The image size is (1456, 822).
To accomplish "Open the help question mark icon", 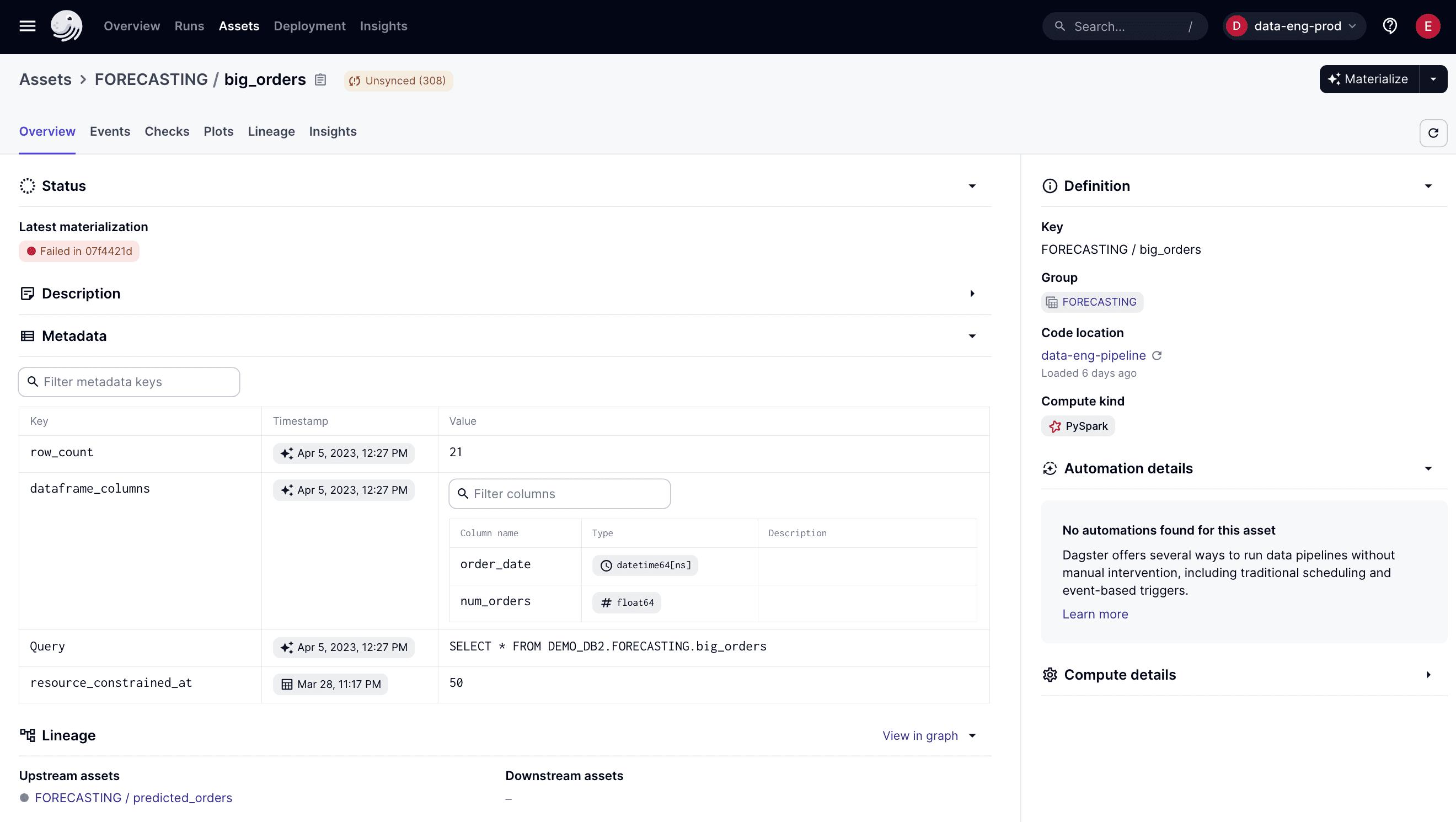I will click(x=1390, y=26).
